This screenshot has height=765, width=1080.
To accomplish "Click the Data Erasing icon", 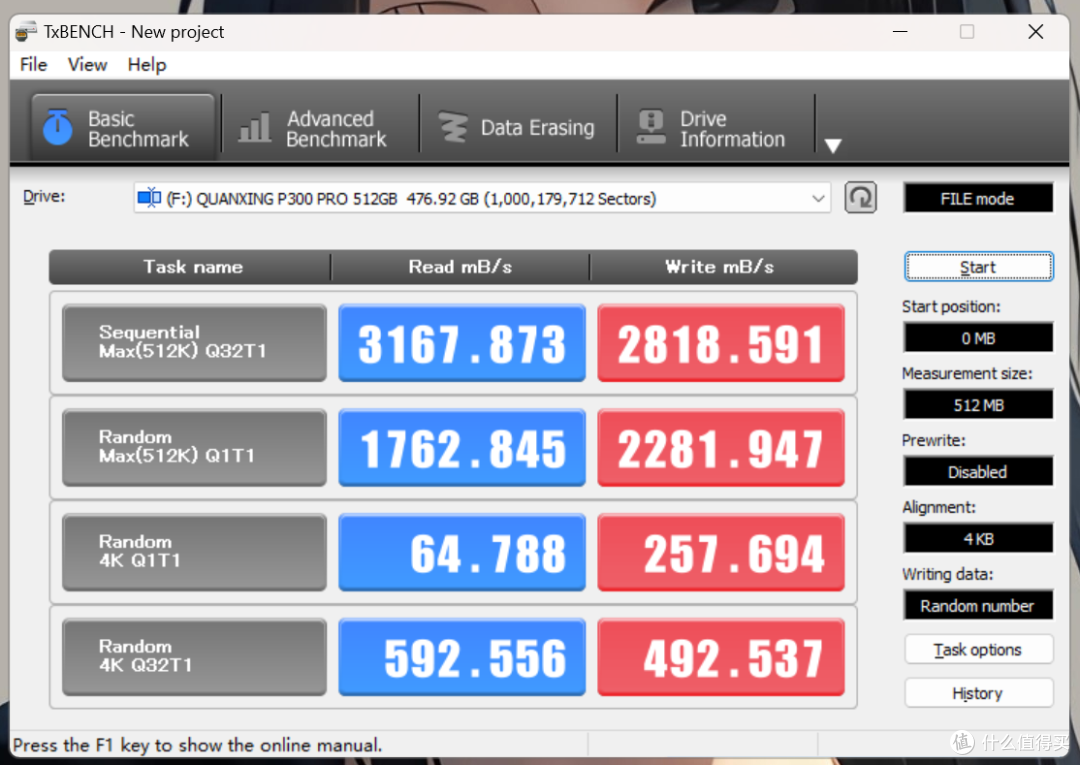I will [x=453, y=127].
